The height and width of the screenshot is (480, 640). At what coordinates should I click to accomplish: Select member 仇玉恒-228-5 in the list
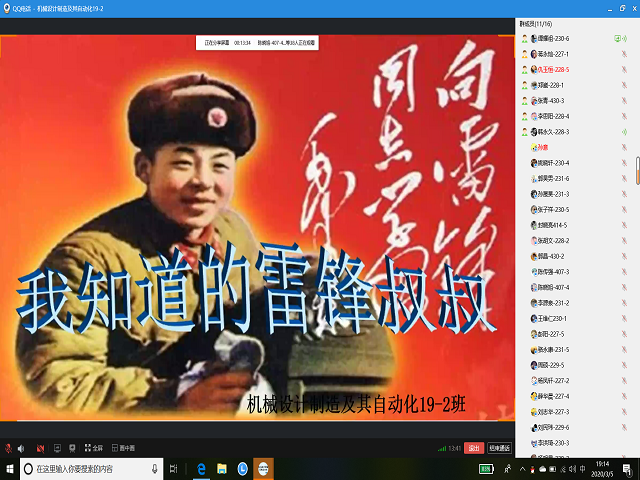point(553,70)
